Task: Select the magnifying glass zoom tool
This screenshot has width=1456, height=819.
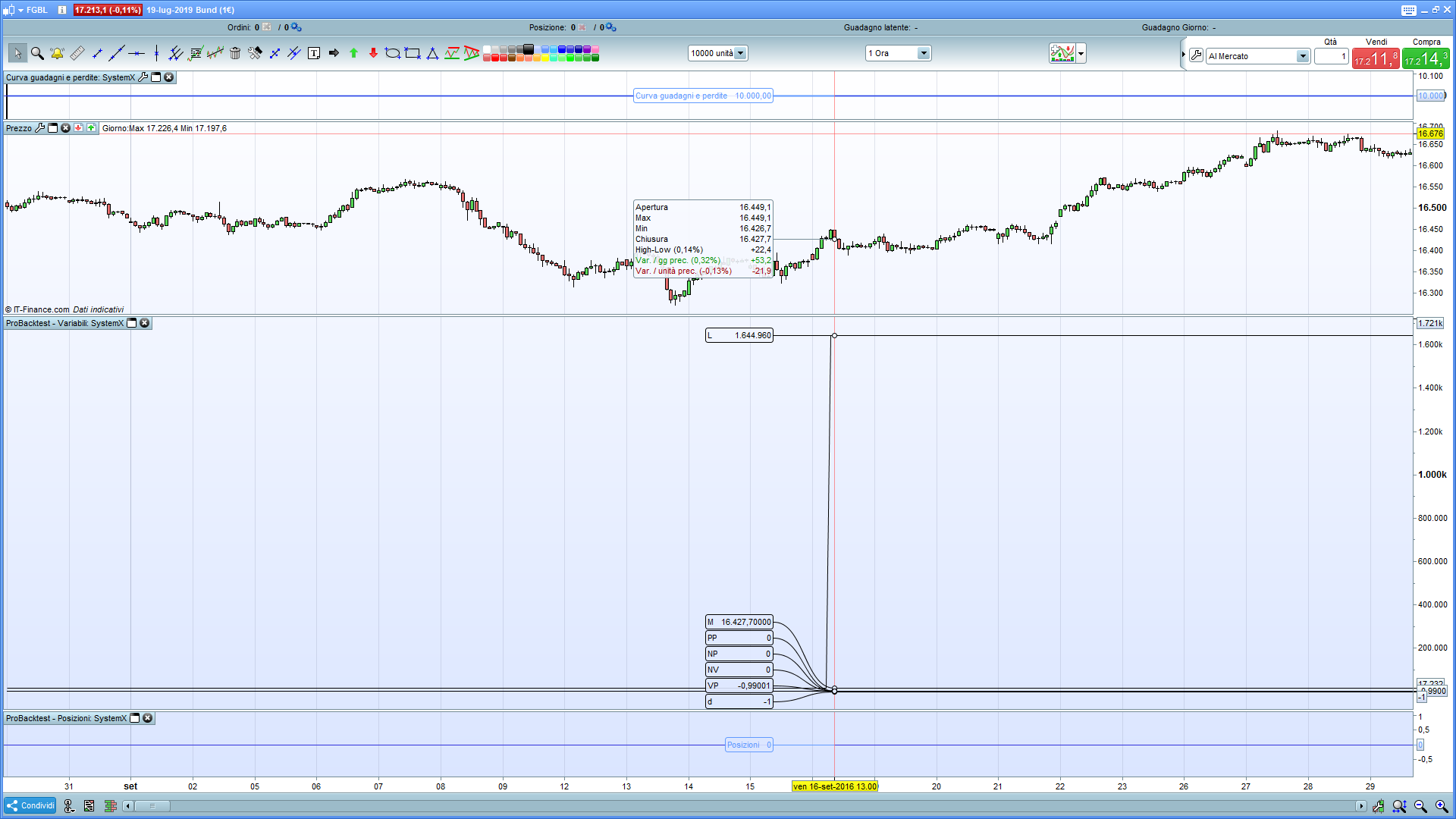Action: tap(37, 53)
